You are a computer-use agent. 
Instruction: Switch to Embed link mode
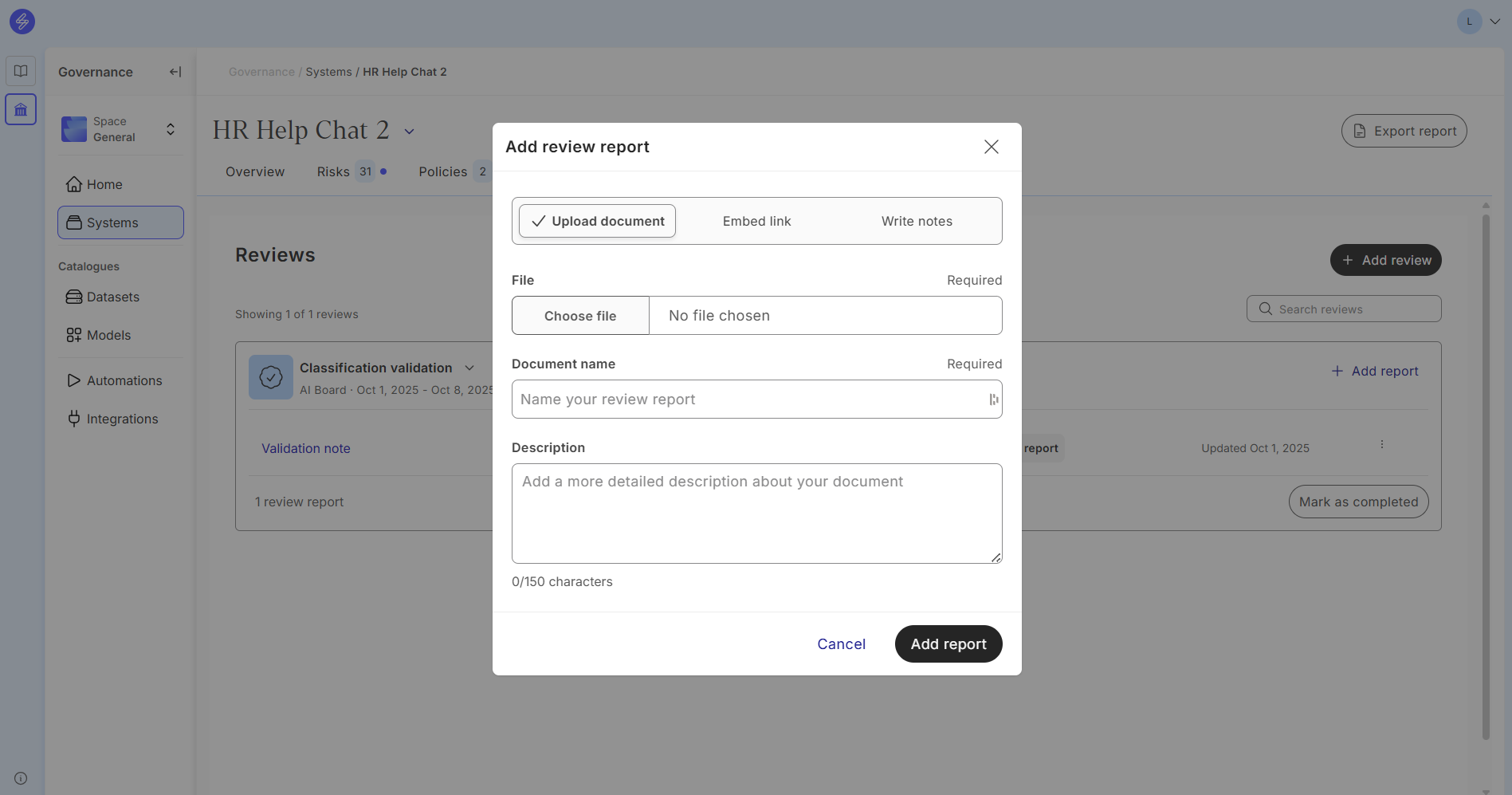(x=756, y=221)
